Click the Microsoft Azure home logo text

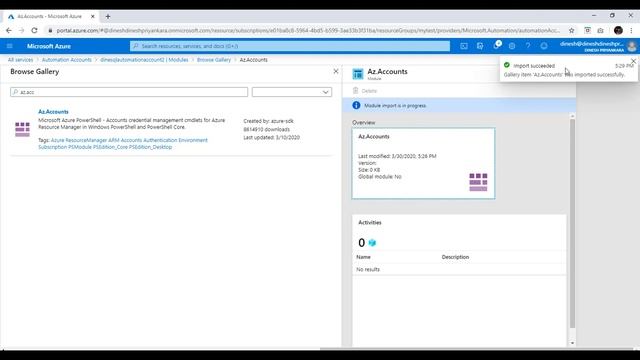click(49, 46)
